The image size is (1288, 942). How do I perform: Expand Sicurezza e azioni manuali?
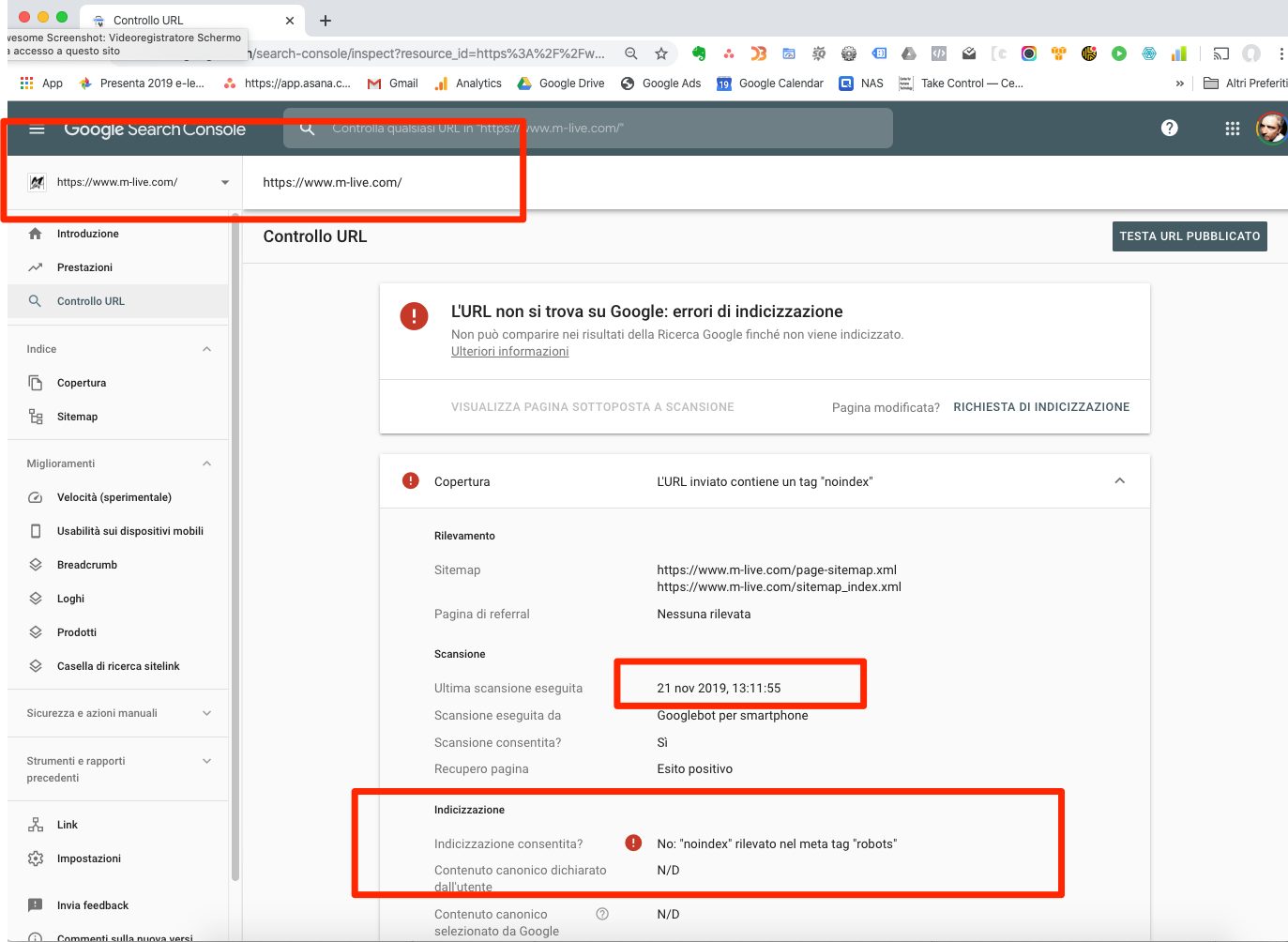(x=206, y=713)
